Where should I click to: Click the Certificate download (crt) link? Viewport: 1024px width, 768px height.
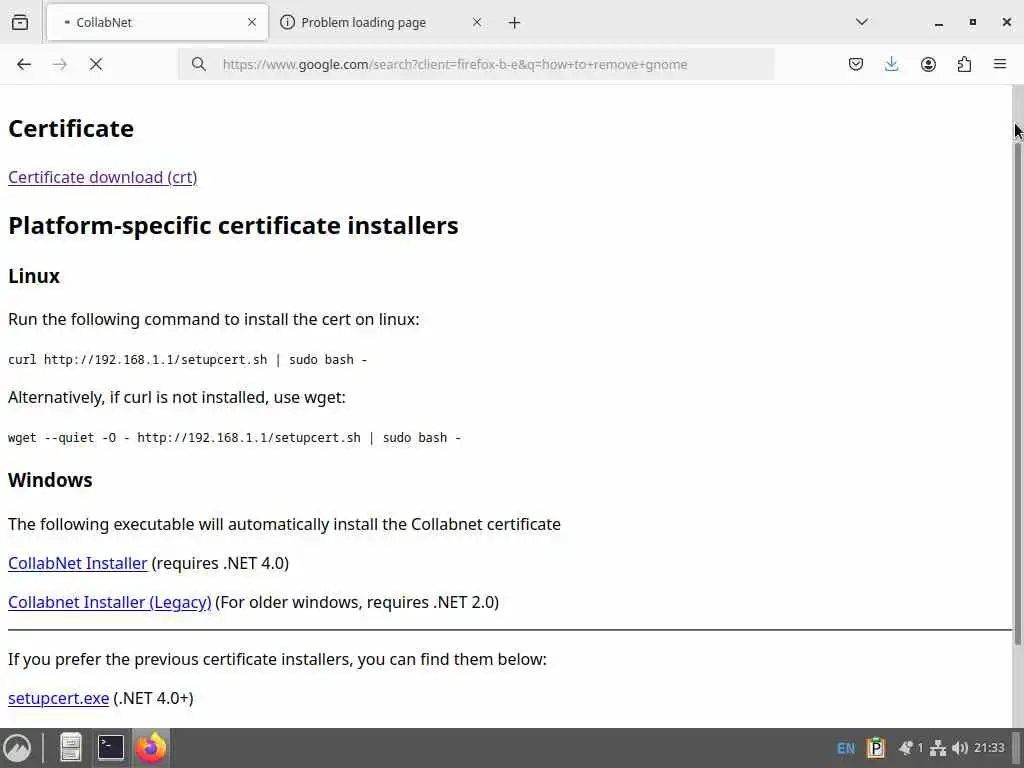(x=103, y=178)
